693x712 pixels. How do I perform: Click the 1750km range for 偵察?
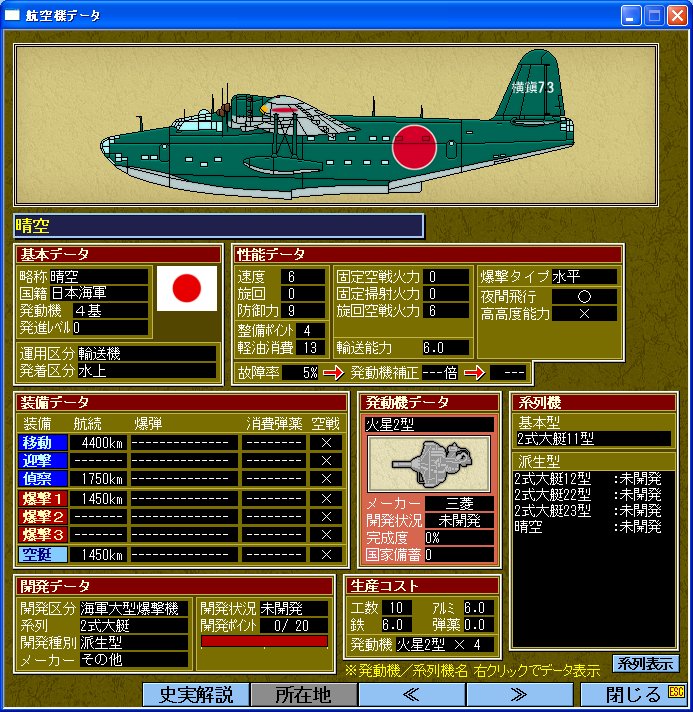point(99,479)
